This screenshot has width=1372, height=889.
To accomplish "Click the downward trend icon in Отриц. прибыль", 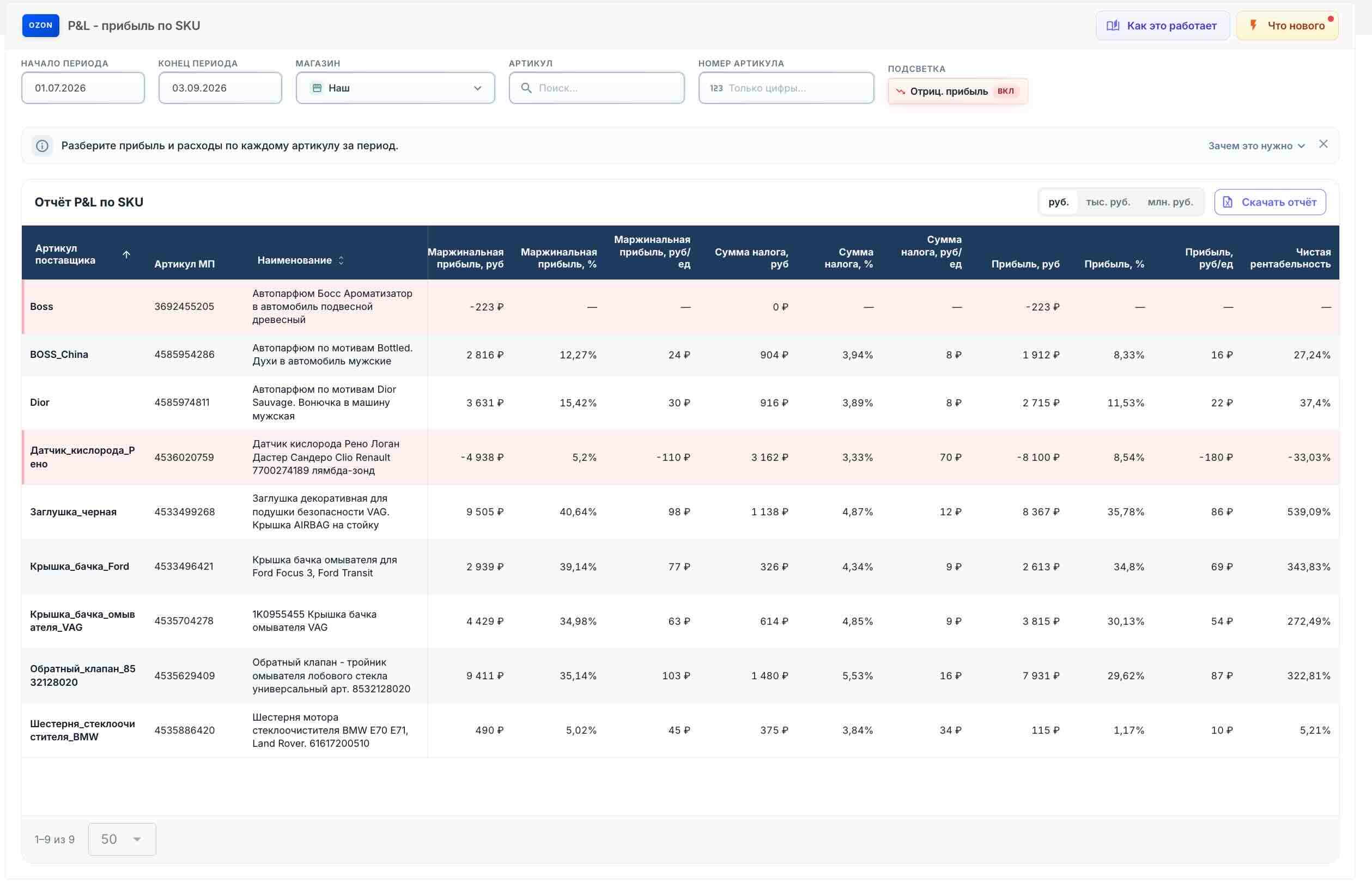I will [x=901, y=92].
